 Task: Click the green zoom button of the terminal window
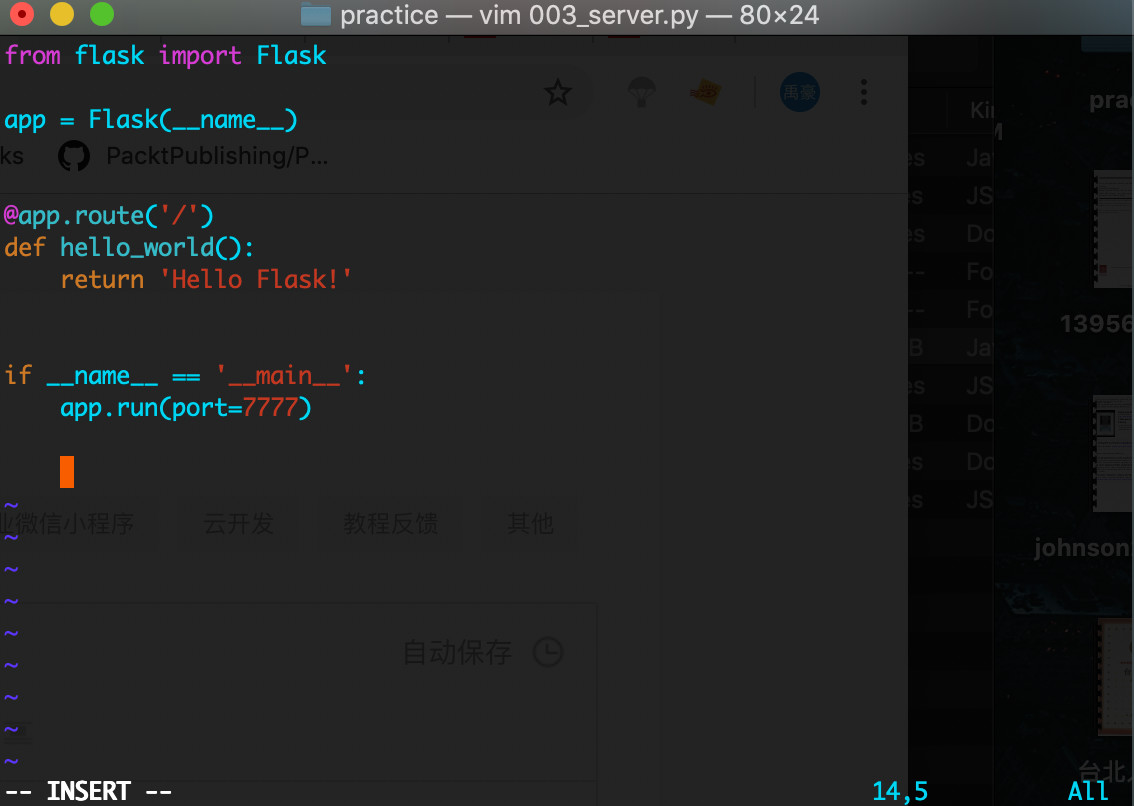[102, 14]
